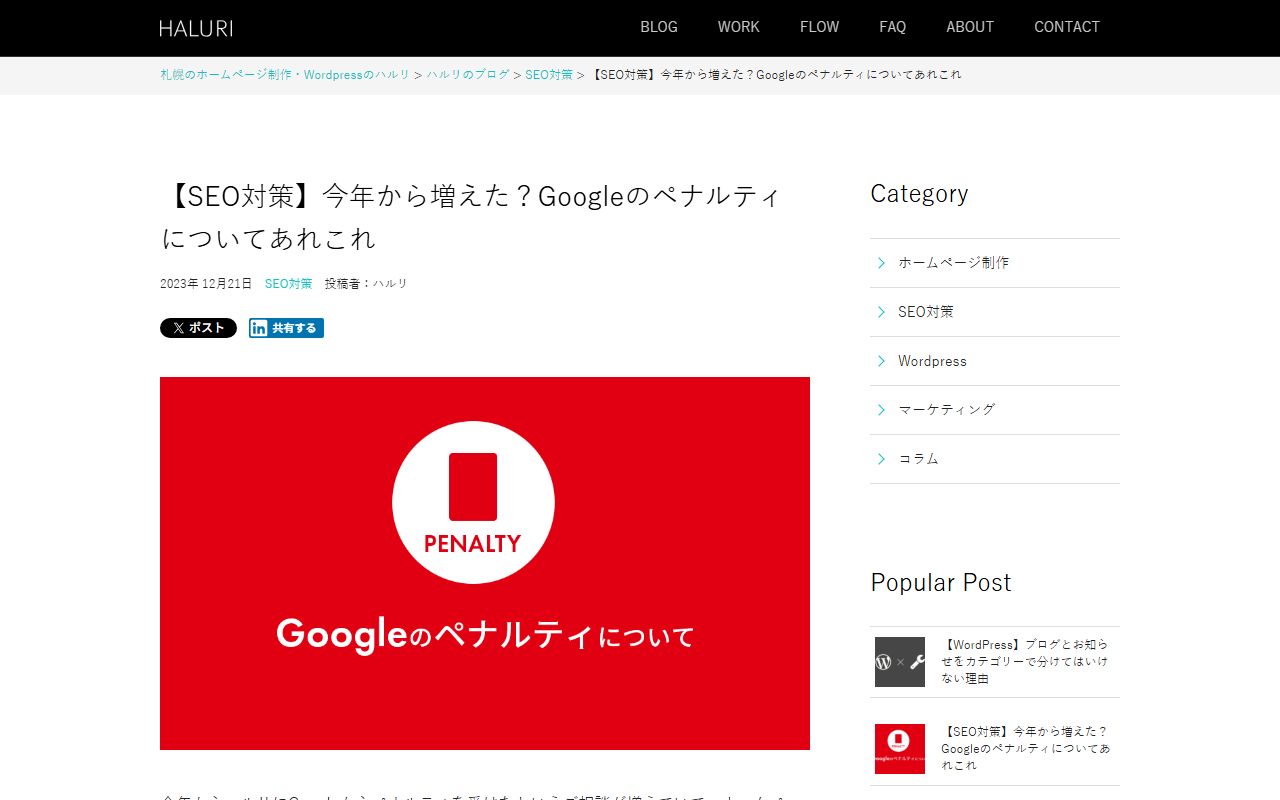Screen dimensions: 1280x800
Task: Click the post date 2023年 12月21日
Action: tap(206, 284)
